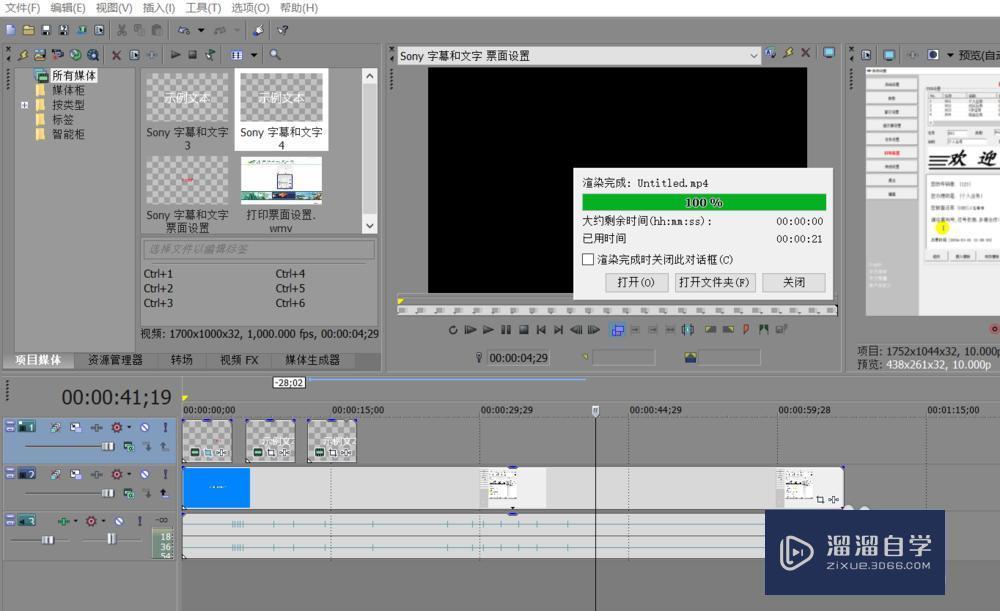Solo audio track 3
This screenshot has height=611, width=1000.
coord(140,521)
